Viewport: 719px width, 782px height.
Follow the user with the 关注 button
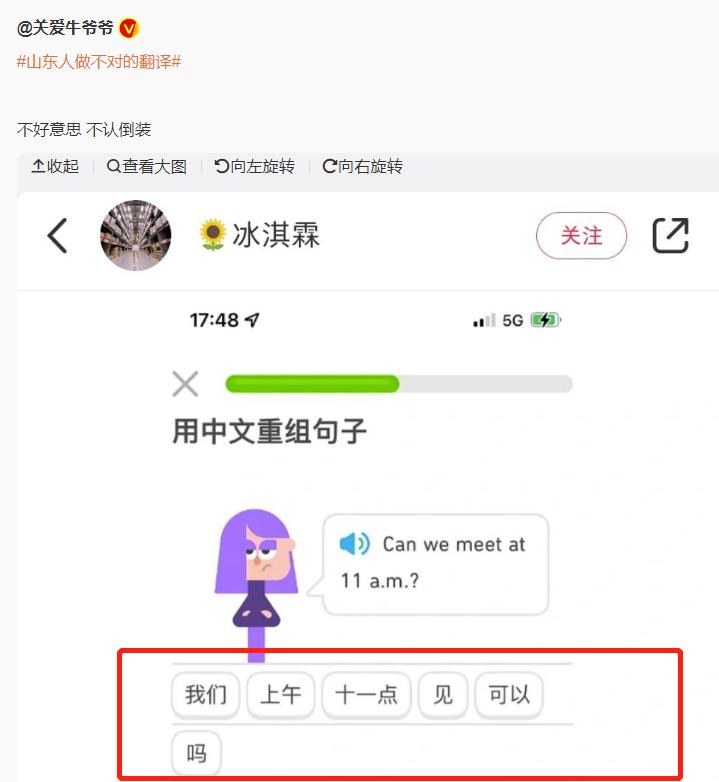click(x=581, y=235)
